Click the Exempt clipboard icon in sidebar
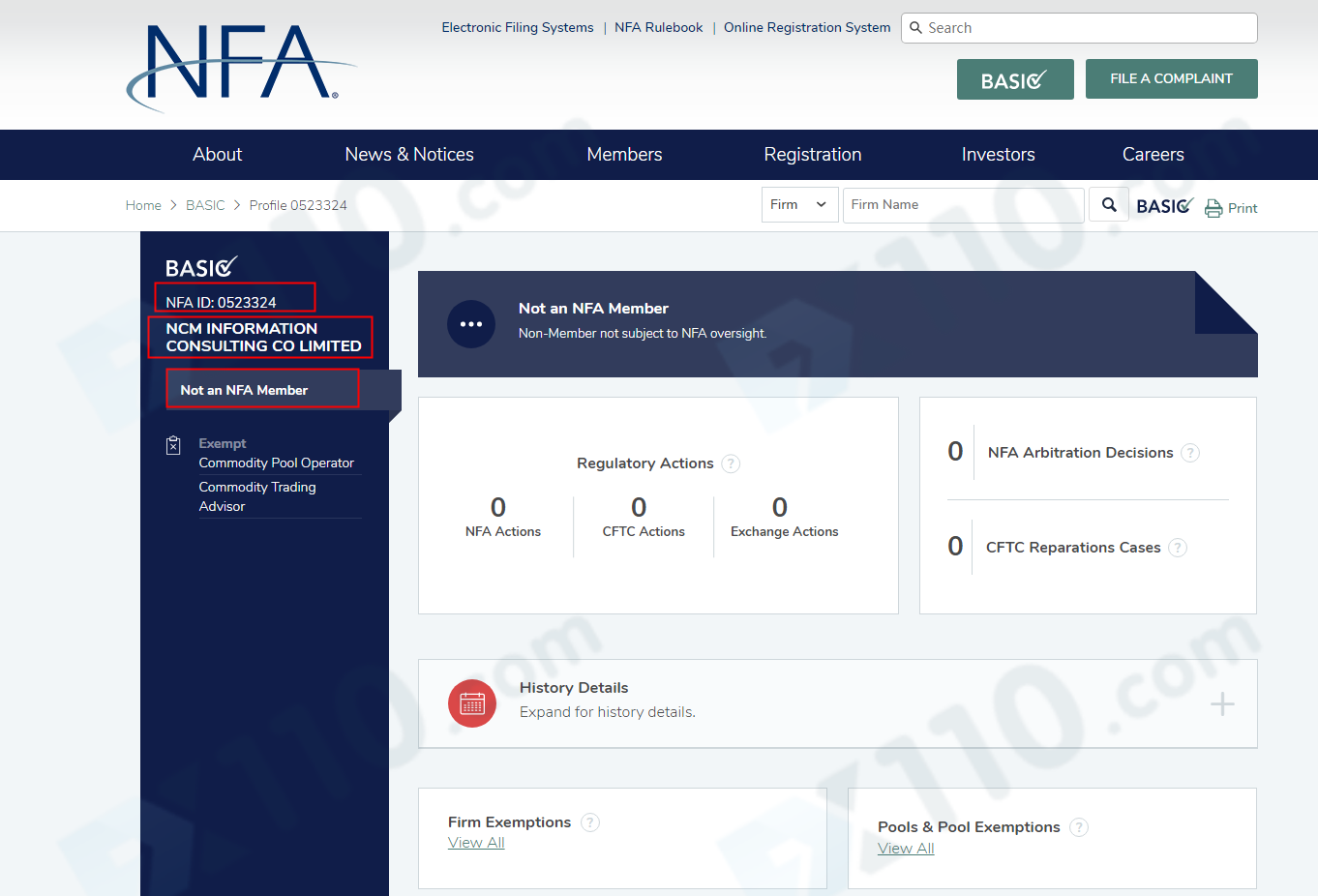1318x896 pixels. tap(173, 445)
